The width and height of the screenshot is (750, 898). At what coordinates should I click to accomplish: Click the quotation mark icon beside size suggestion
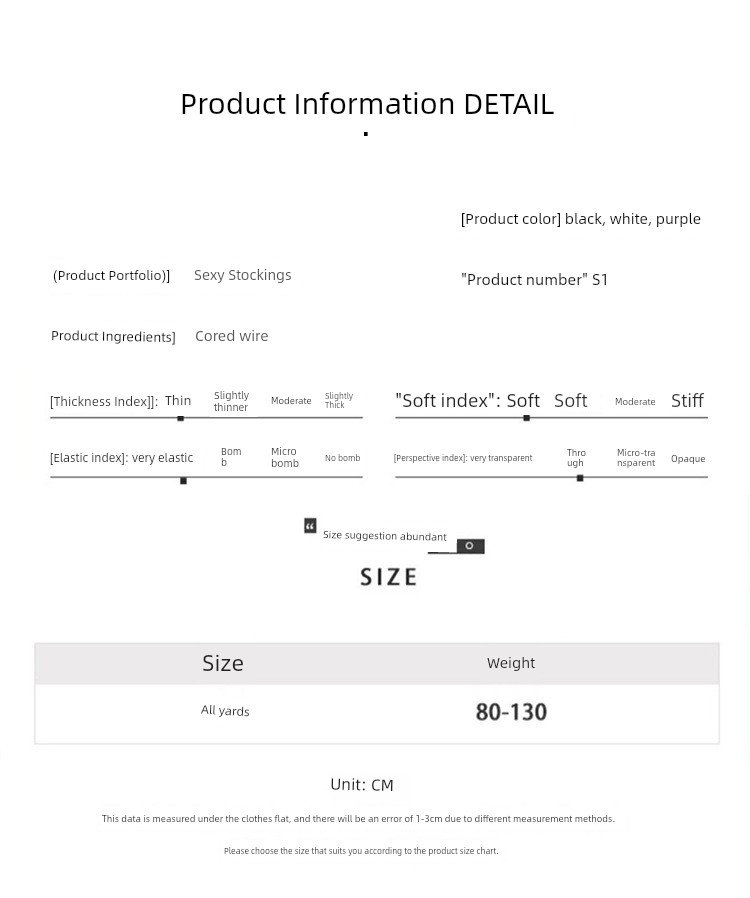click(310, 526)
